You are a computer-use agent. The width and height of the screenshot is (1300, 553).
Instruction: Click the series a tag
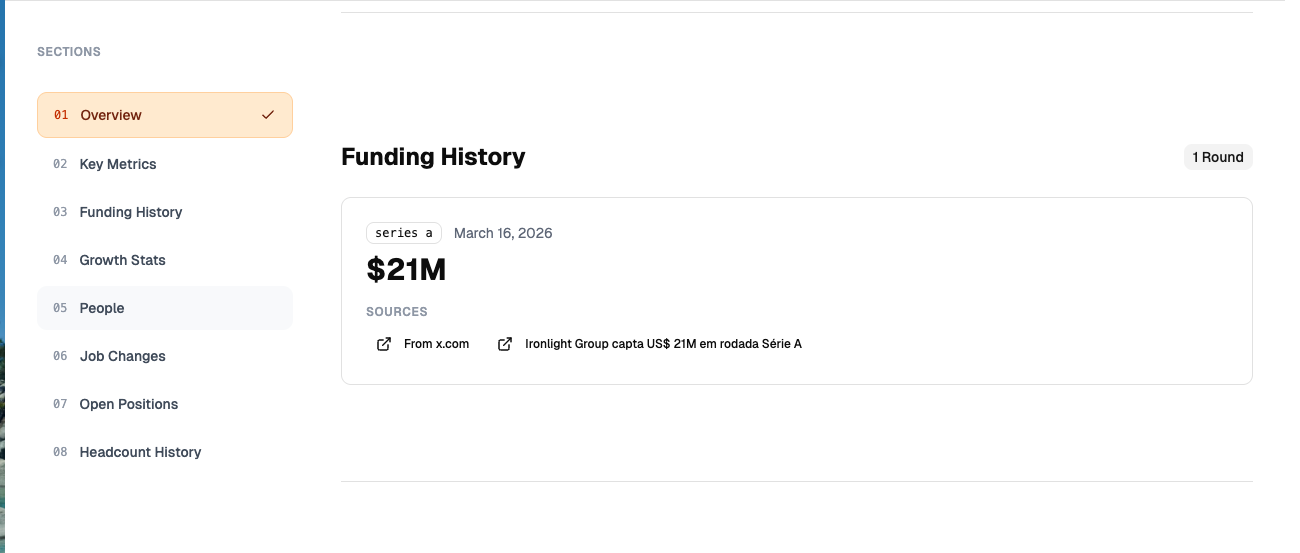point(404,233)
